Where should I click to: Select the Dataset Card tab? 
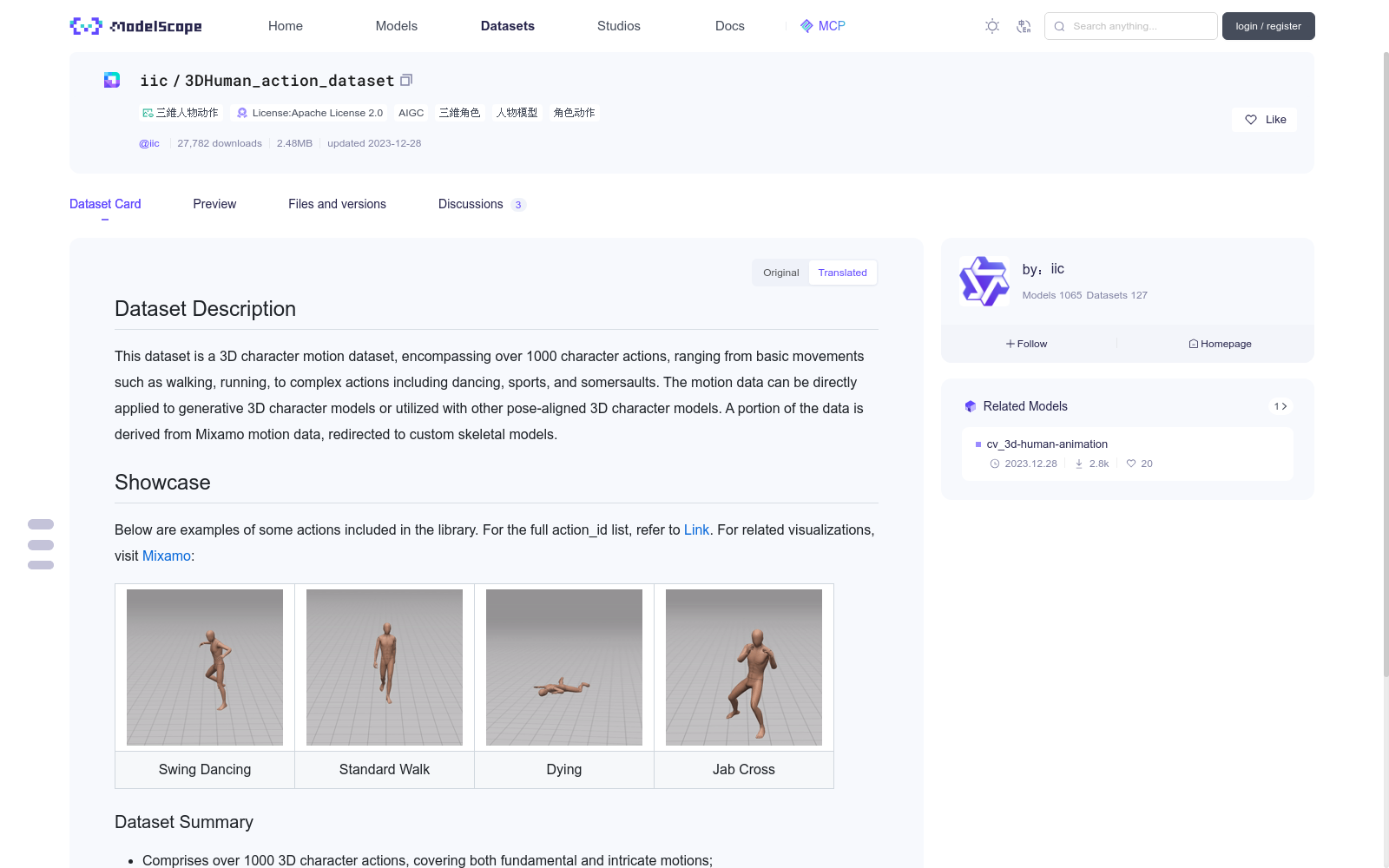pyautogui.click(x=105, y=204)
